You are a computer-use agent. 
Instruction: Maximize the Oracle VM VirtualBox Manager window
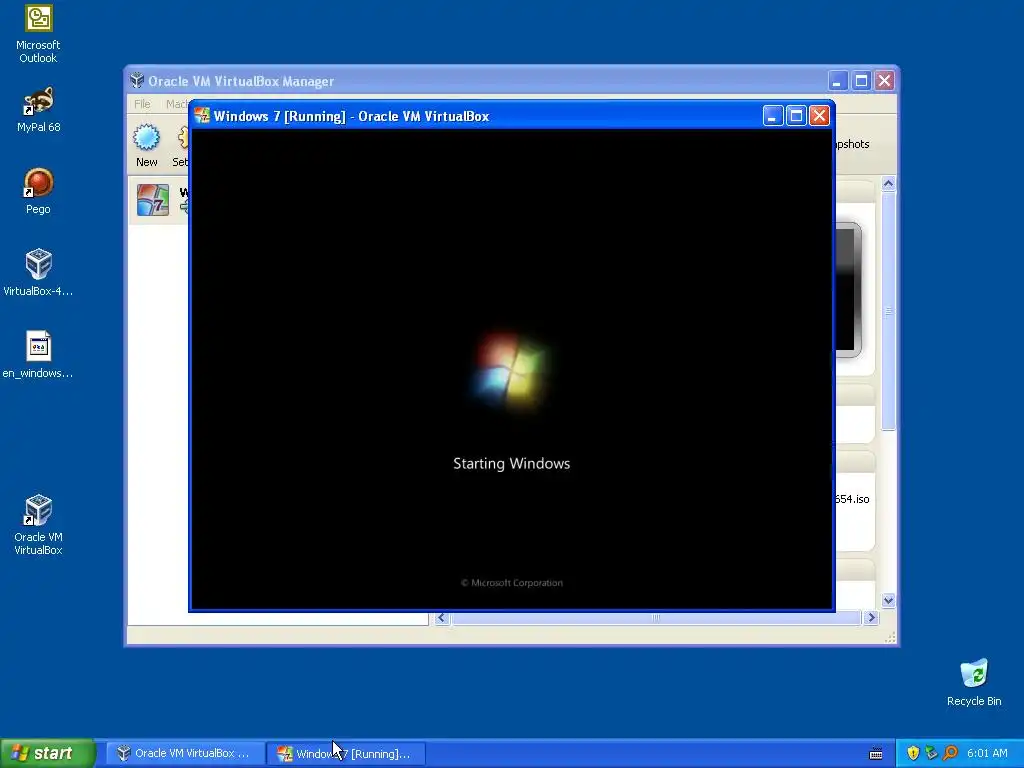click(861, 81)
